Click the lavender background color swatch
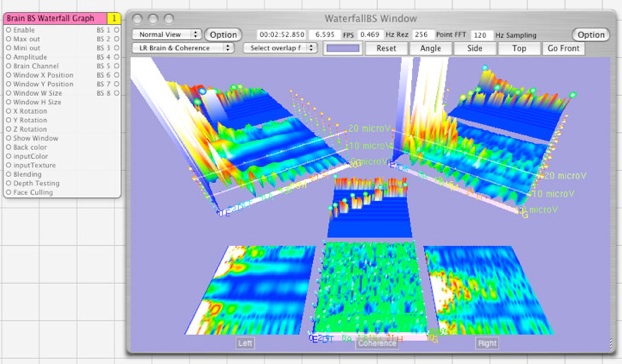This screenshot has width=622, height=364. point(343,48)
